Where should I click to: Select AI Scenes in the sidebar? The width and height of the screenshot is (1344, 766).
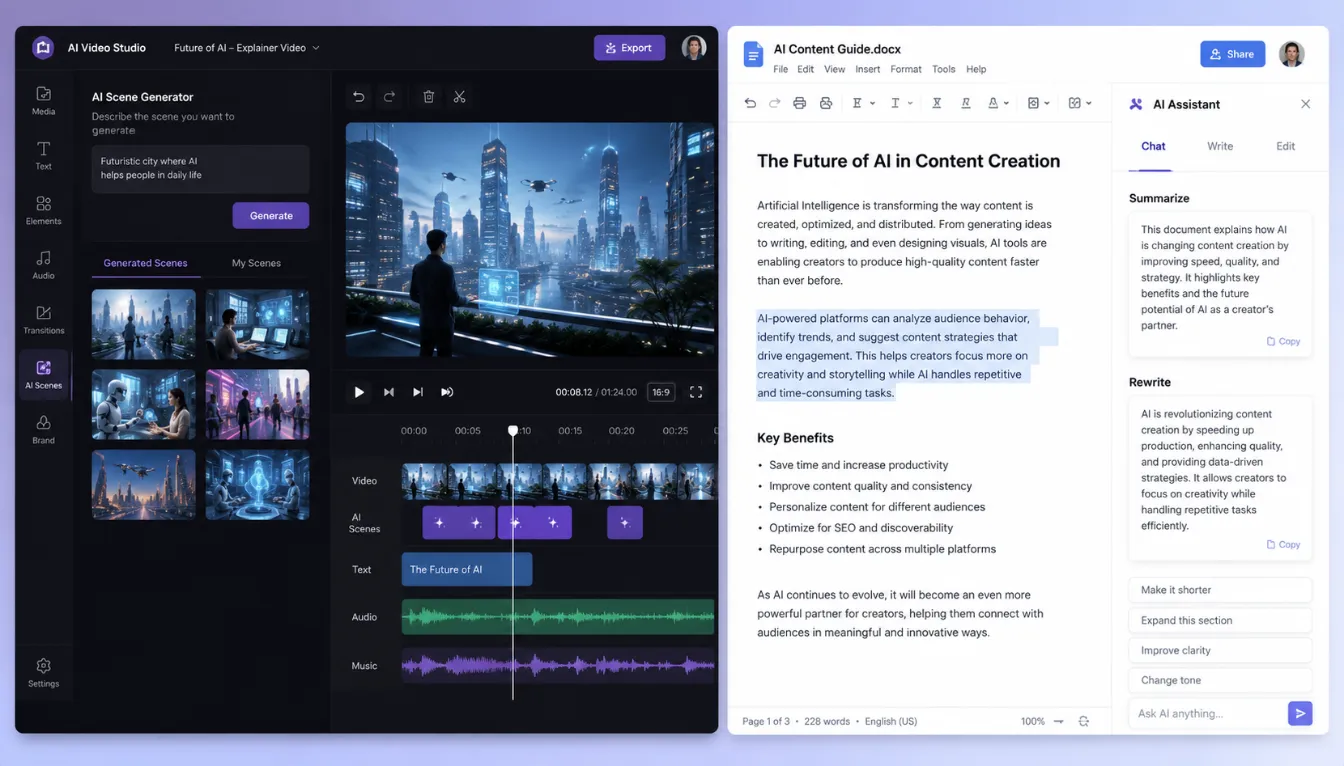click(43, 375)
